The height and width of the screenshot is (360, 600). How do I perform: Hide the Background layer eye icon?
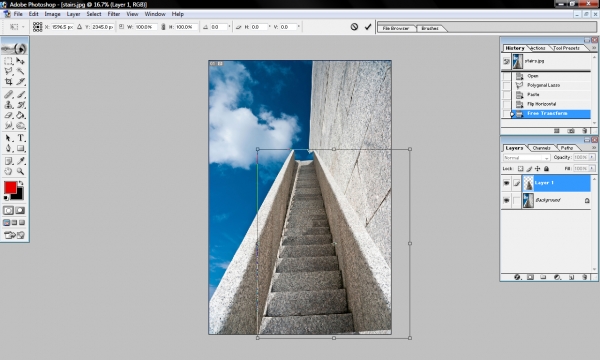(506, 200)
